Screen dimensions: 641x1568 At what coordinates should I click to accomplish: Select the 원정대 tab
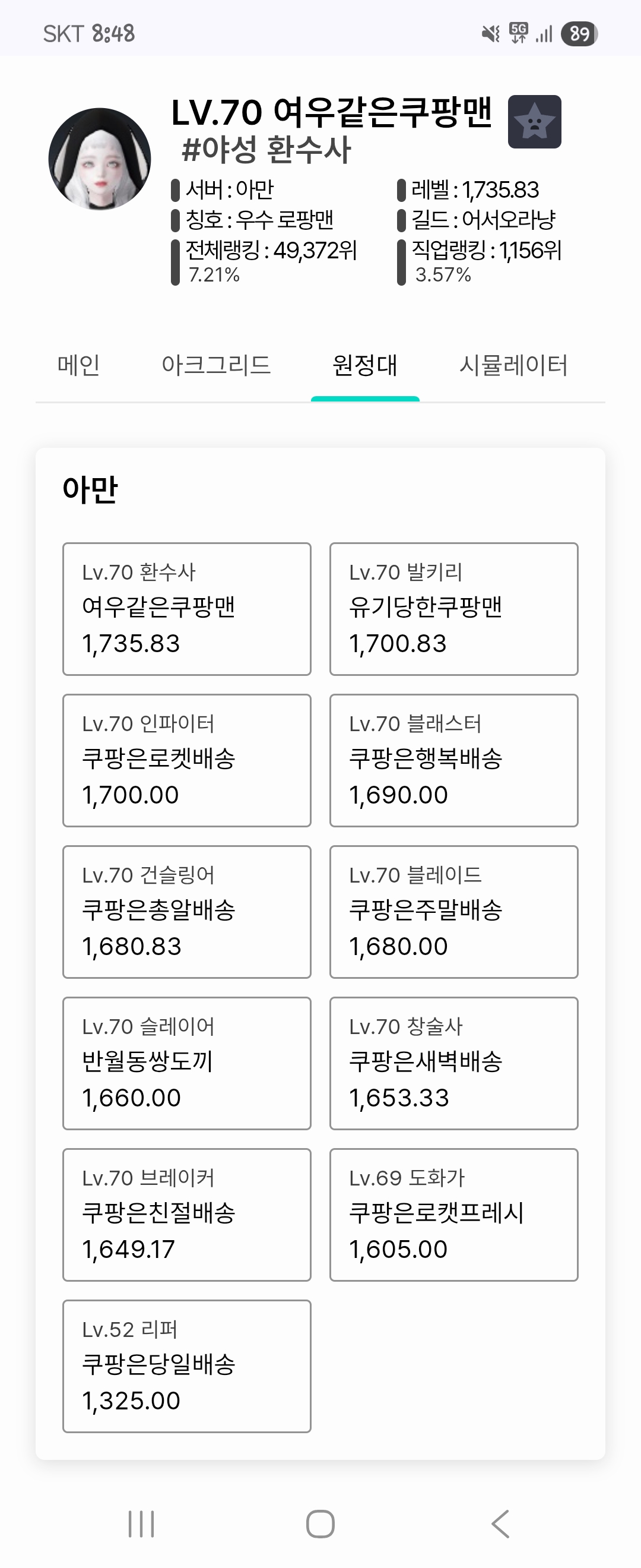pos(365,365)
